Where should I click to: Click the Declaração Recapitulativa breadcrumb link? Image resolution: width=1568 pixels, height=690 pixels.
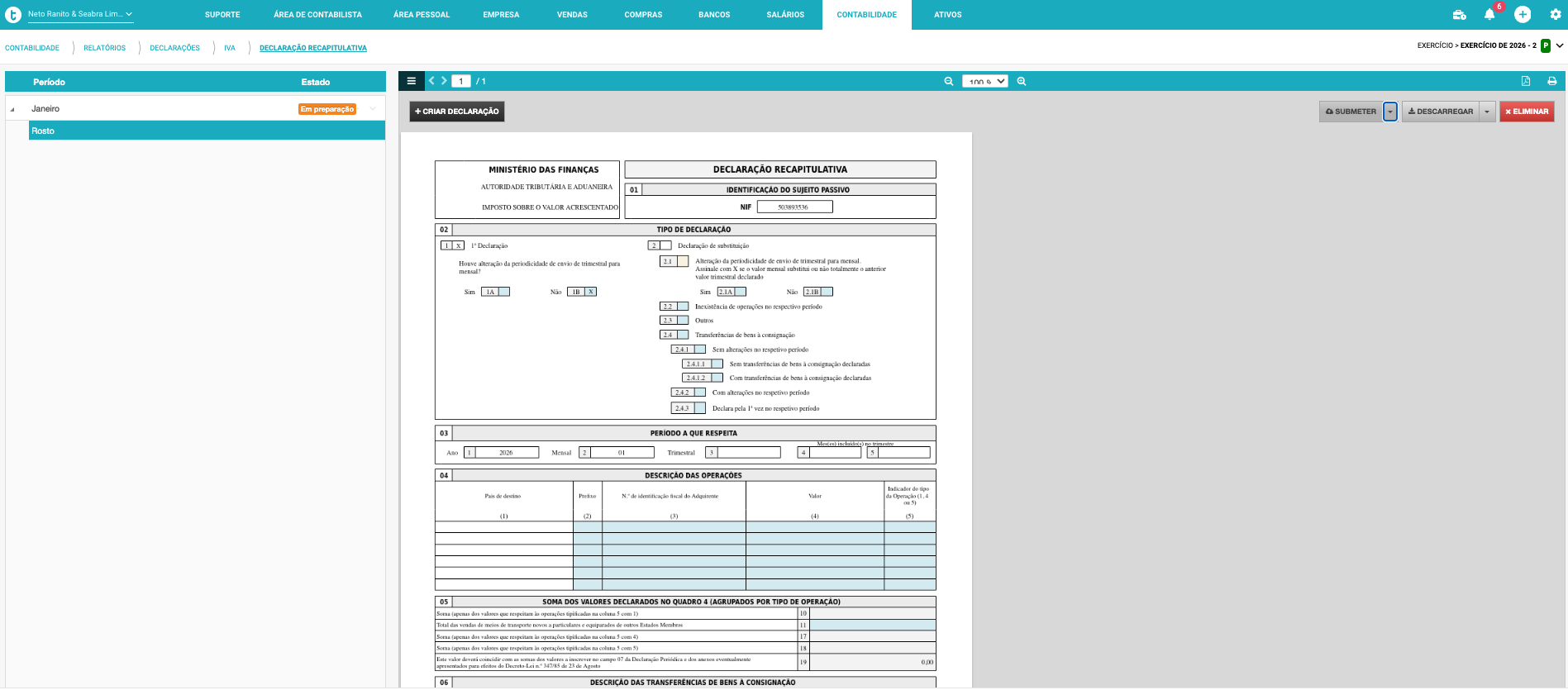313,48
